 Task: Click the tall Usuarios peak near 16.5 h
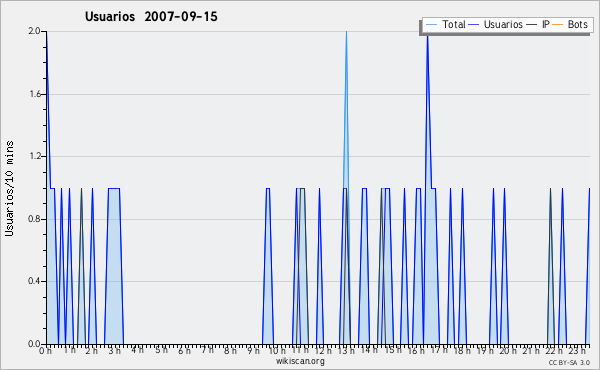427,111
